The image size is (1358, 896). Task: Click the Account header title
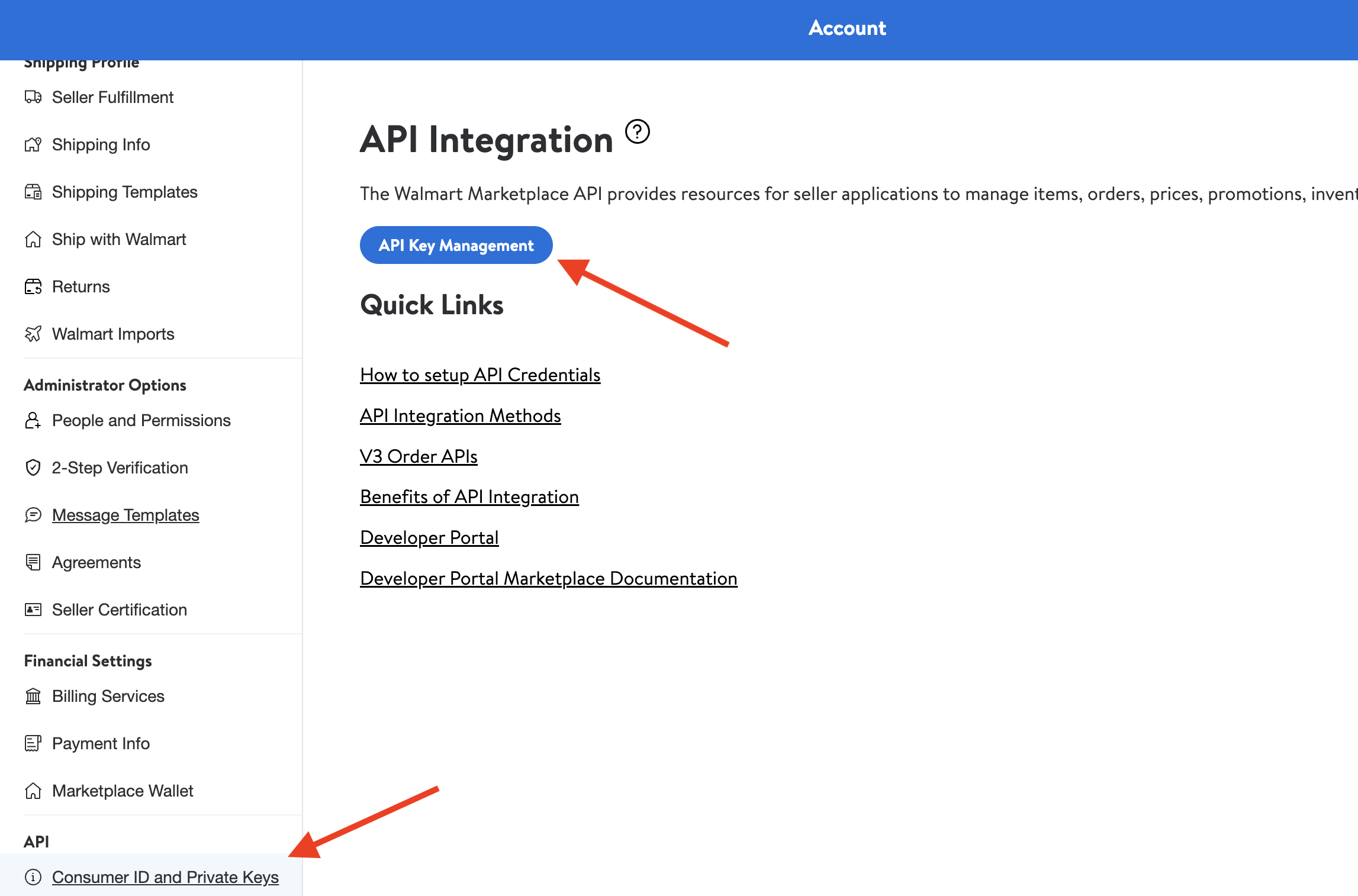pos(847,28)
